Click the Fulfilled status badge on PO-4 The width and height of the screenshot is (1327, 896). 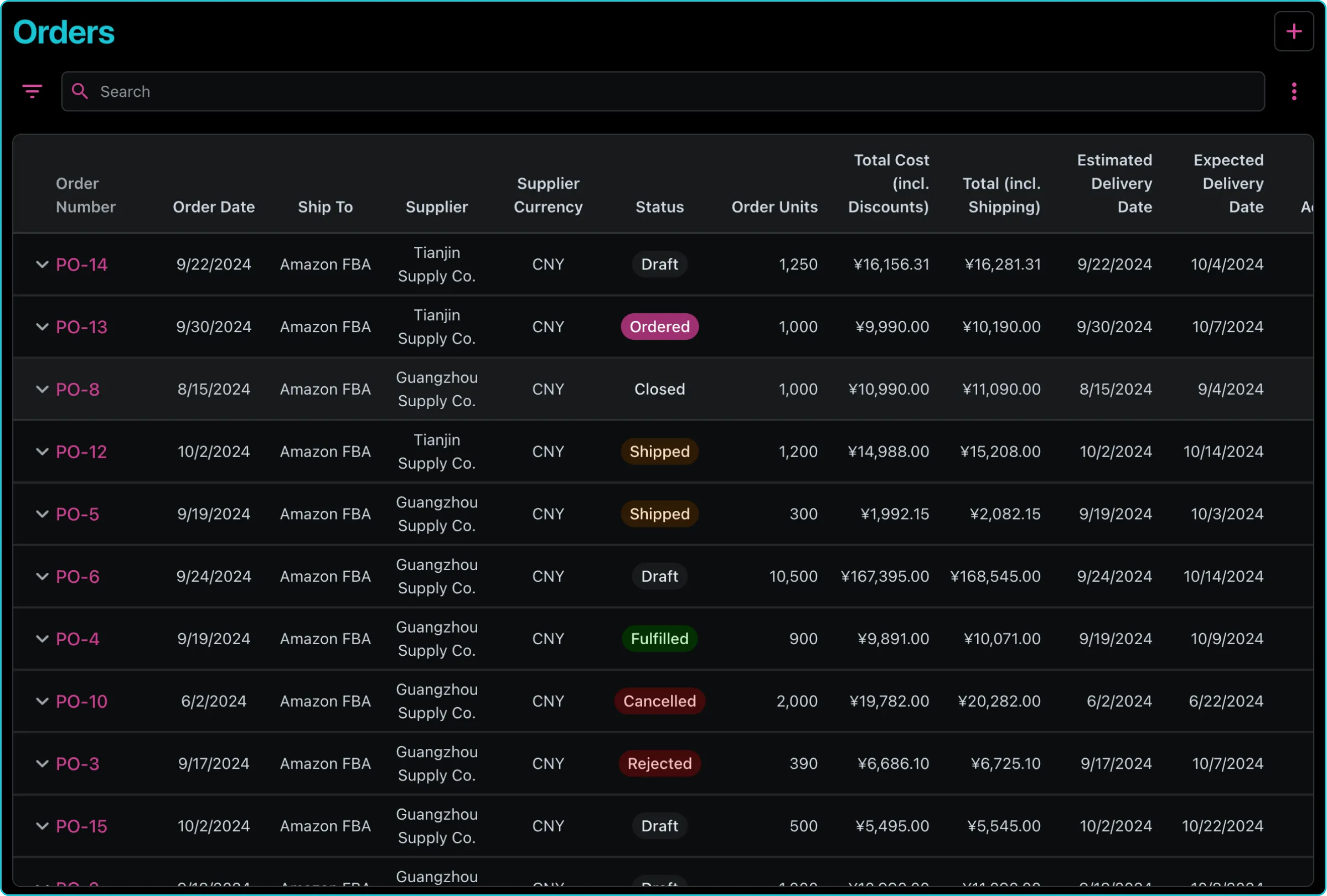pyautogui.click(x=660, y=638)
